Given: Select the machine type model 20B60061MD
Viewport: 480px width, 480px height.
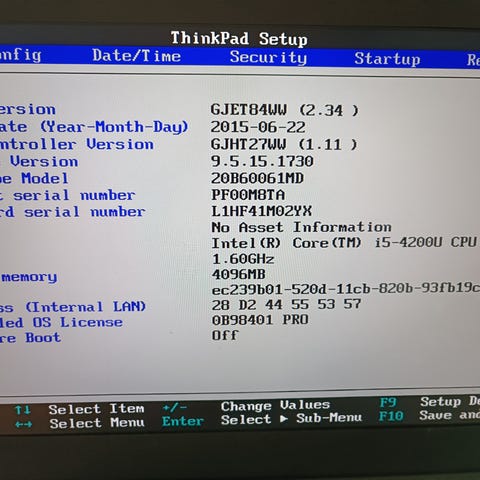Looking at the screenshot, I should (257, 178).
